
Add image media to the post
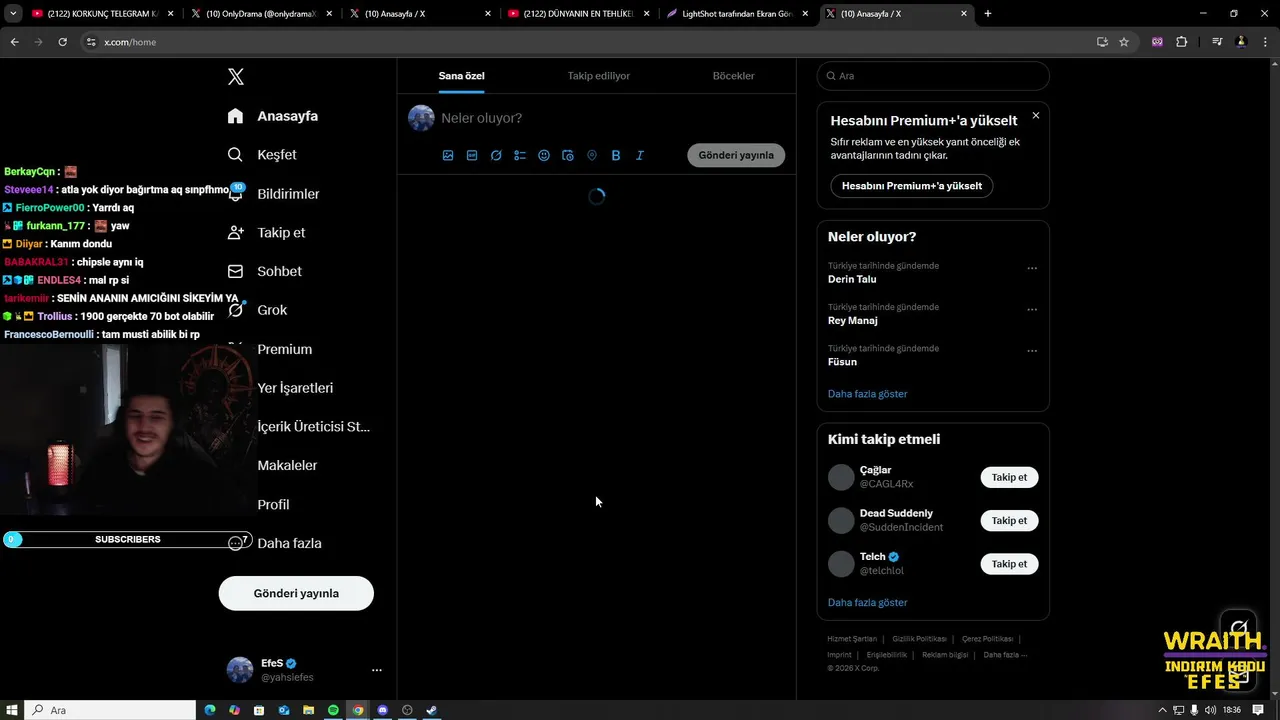[x=448, y=155]
